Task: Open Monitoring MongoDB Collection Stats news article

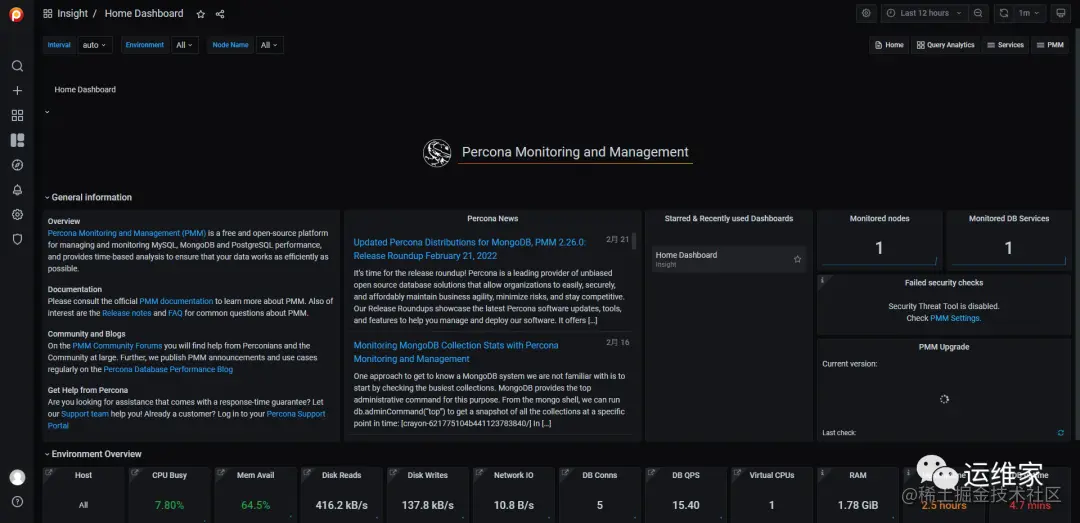Action: tap(456, 351)
